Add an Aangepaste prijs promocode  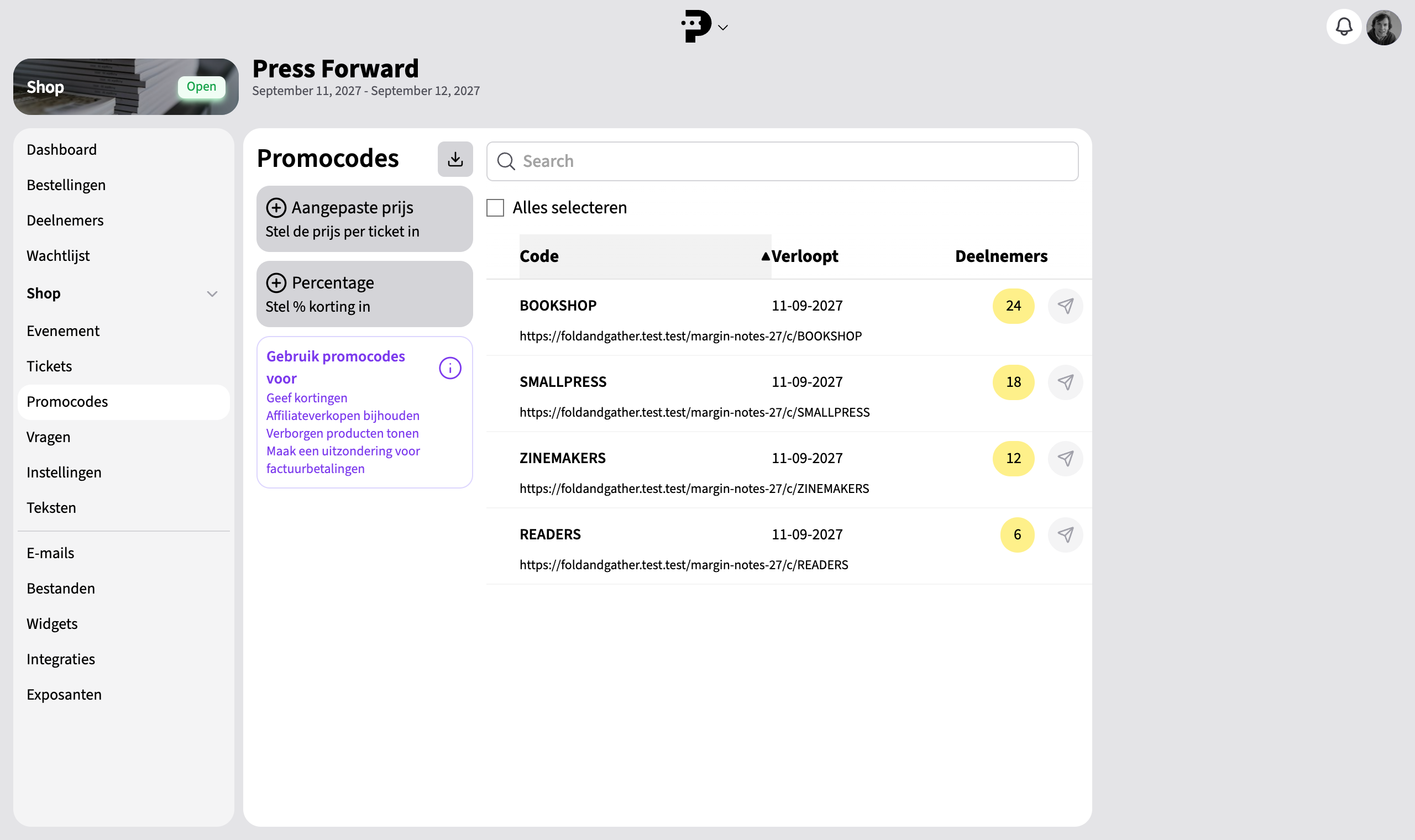pyautogui.click(x=364, y=219)
